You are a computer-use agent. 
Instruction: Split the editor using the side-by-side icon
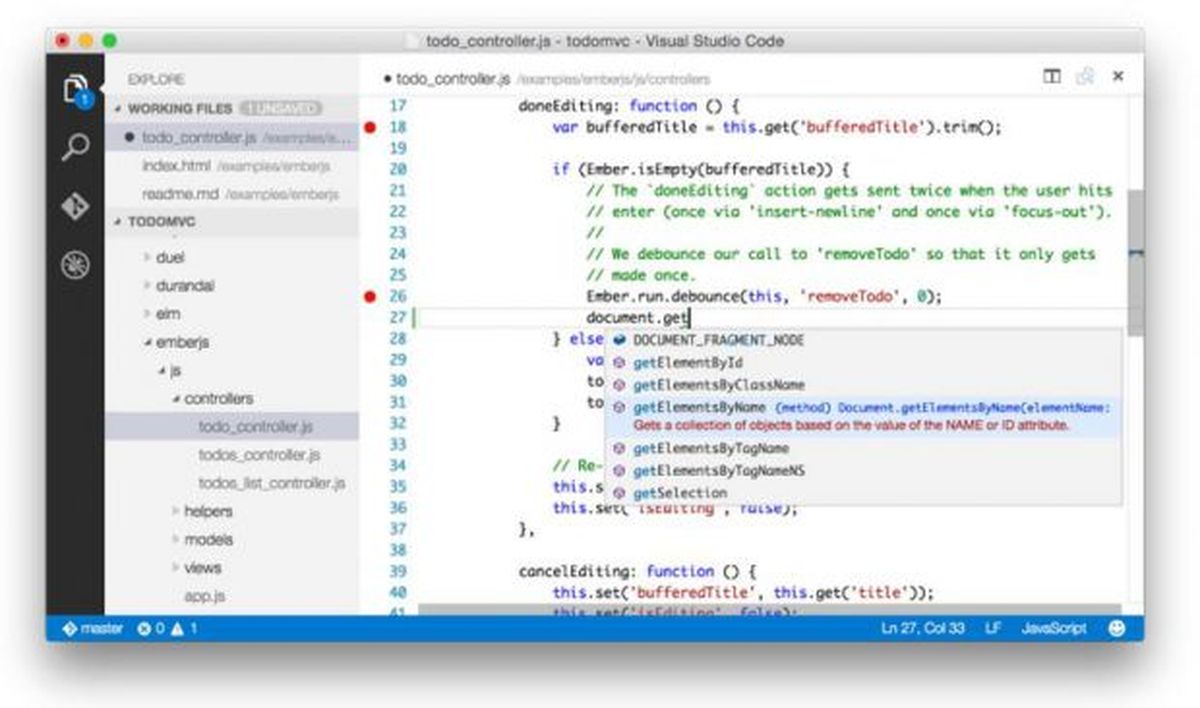(x=1052, y=76)
